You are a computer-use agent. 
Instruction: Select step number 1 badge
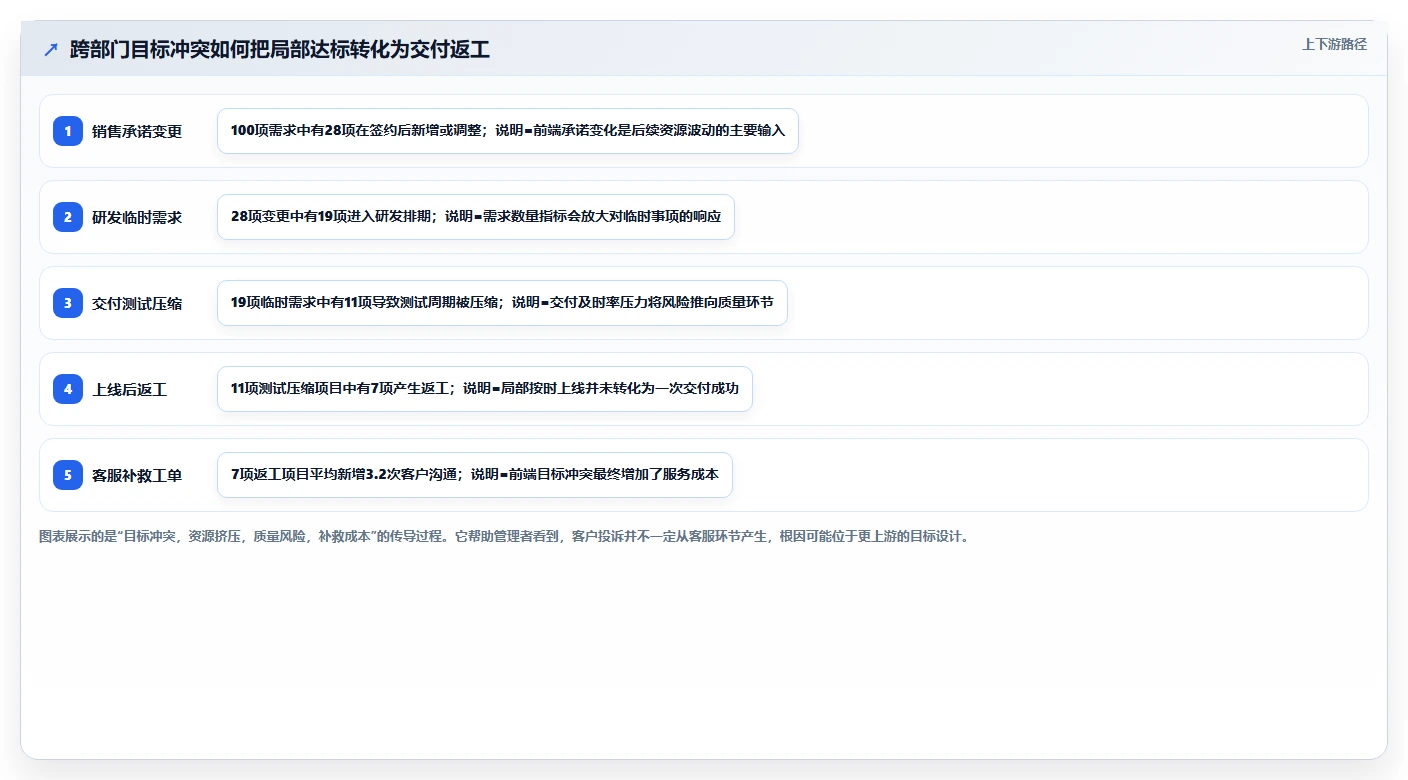click(x=68, y=131)
